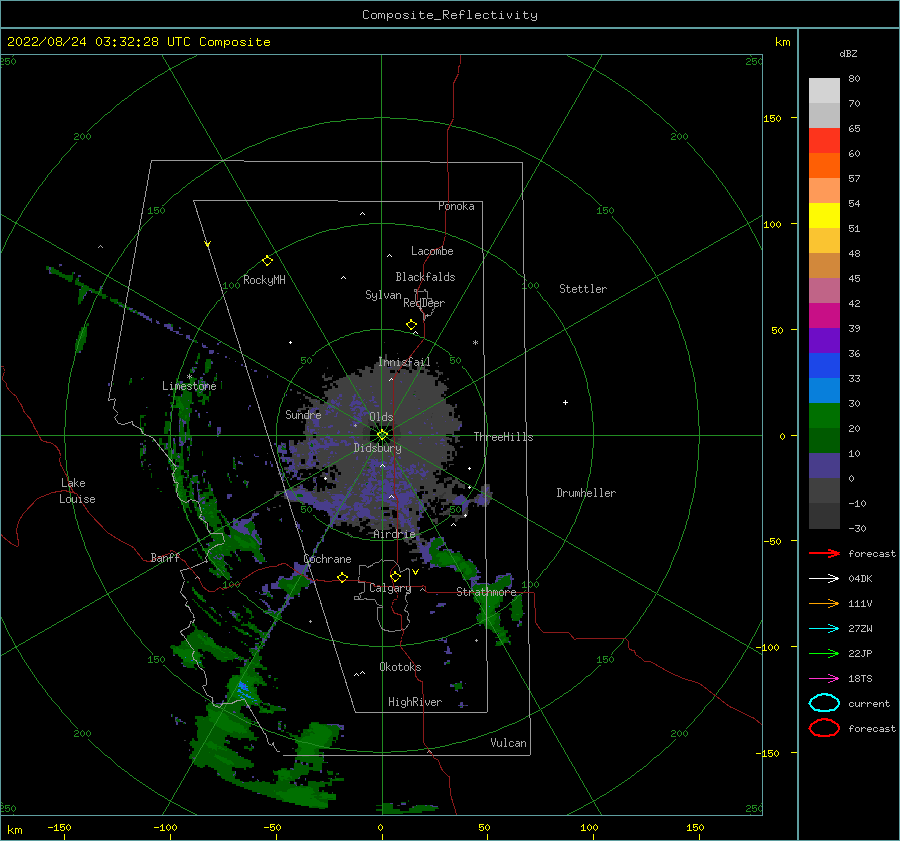Click the Sylvan label
The width and height of the screenshot is (900, 841).
tap(383, 295)
